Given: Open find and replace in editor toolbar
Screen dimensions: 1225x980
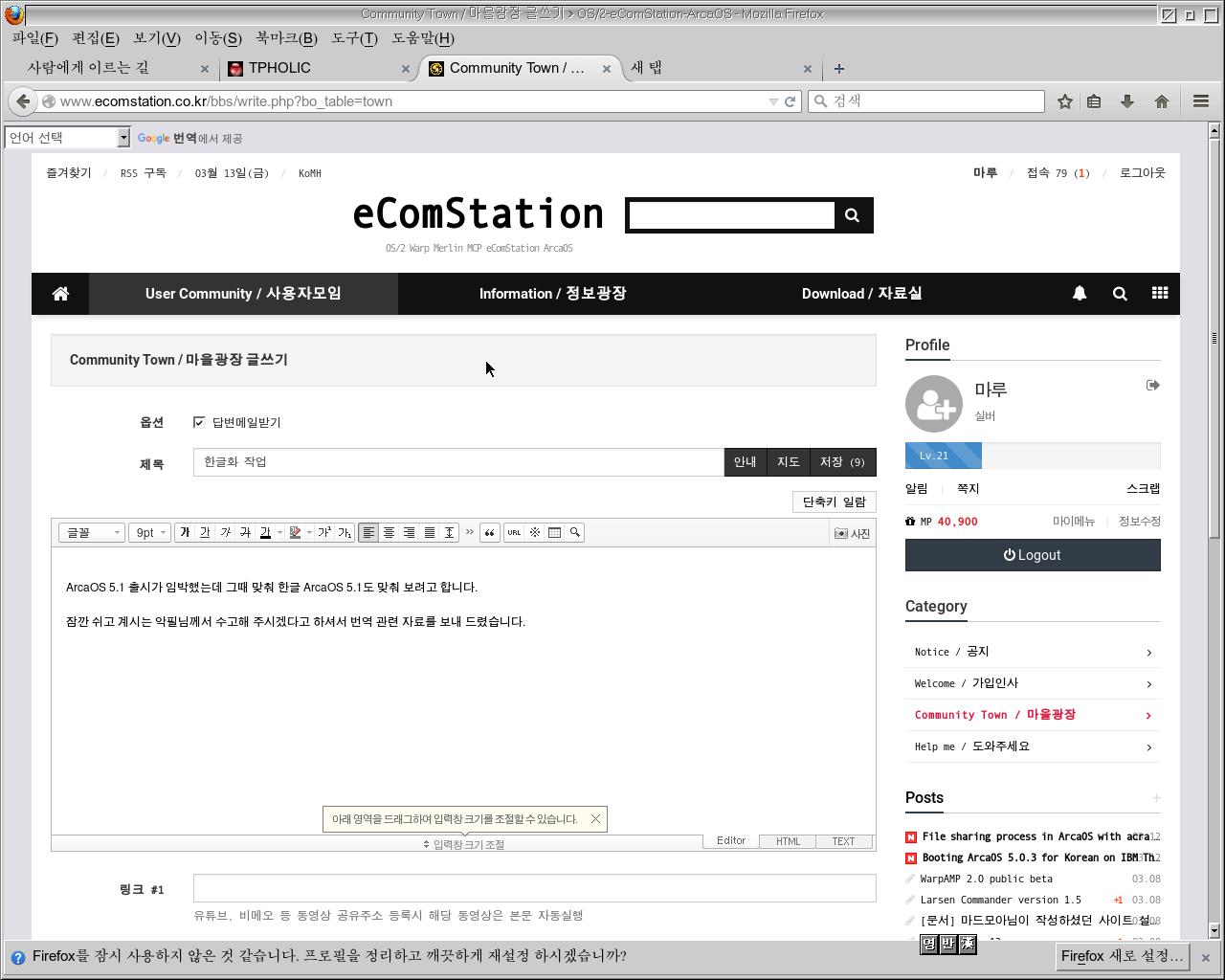Looking at the screenshot, I should 574,533.
